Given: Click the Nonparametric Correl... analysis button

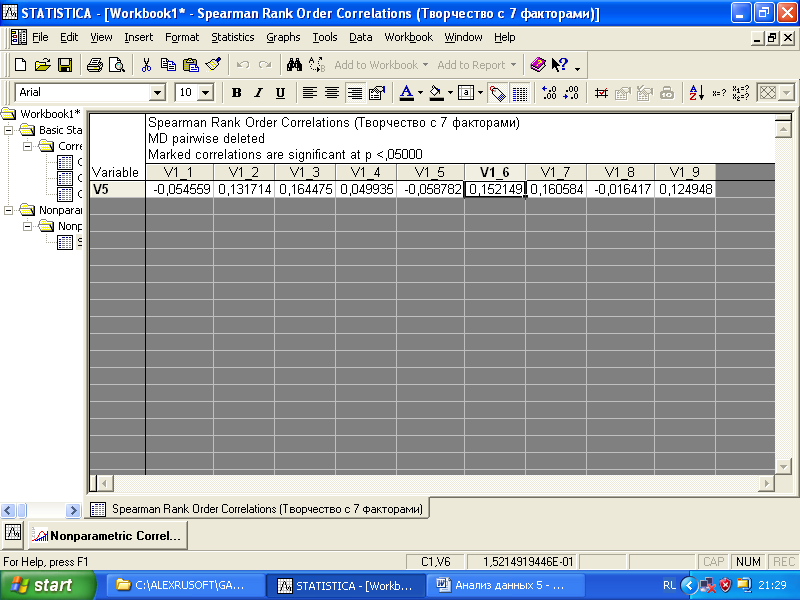Looking at the screenshot, I should pos(108,536).
